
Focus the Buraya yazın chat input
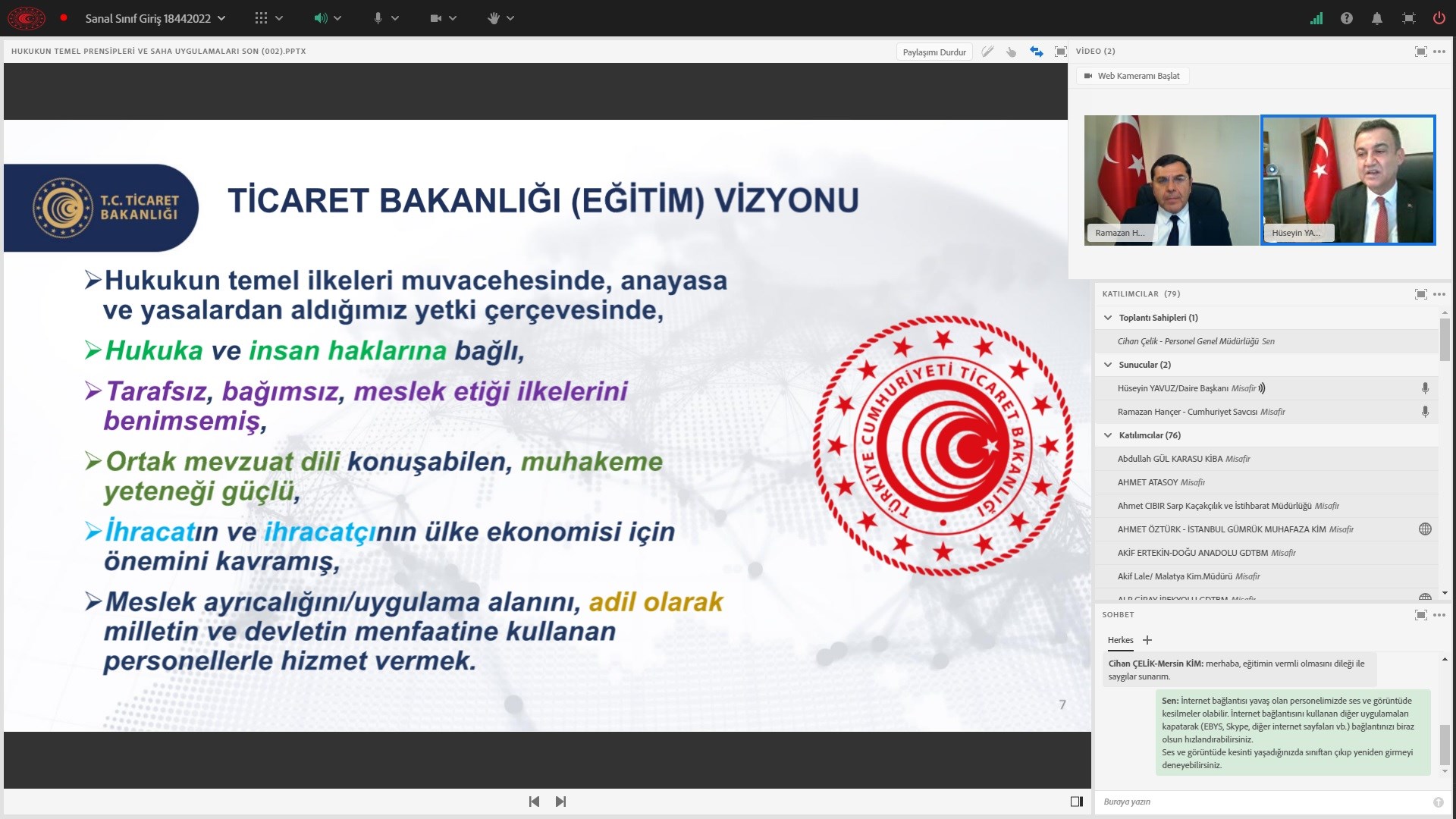[1263, 802]
